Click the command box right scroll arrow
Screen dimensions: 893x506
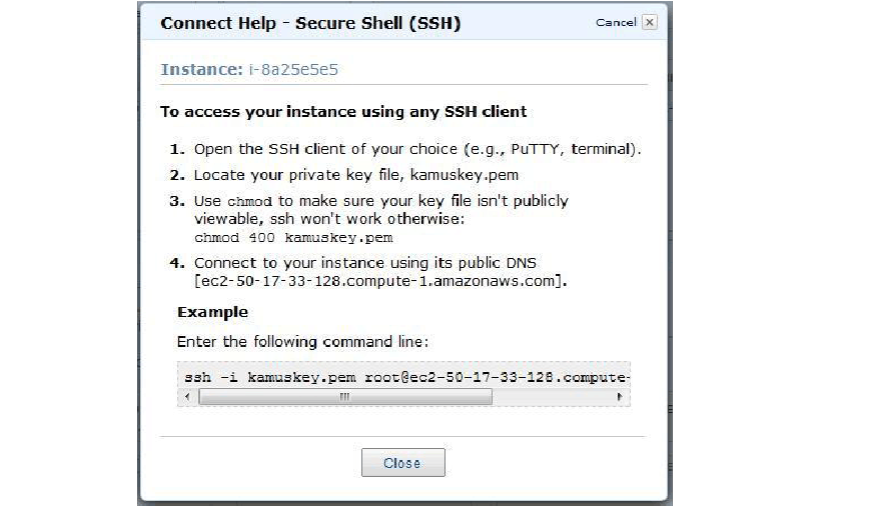tap(621, 397)
